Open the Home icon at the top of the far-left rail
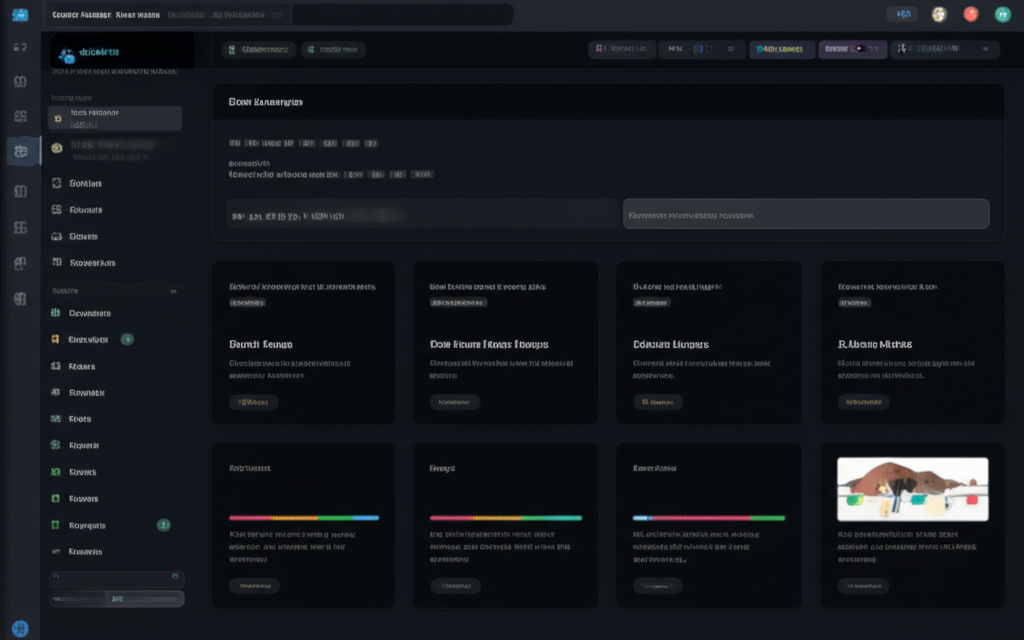1024x640 pixels. click(18, 46)
